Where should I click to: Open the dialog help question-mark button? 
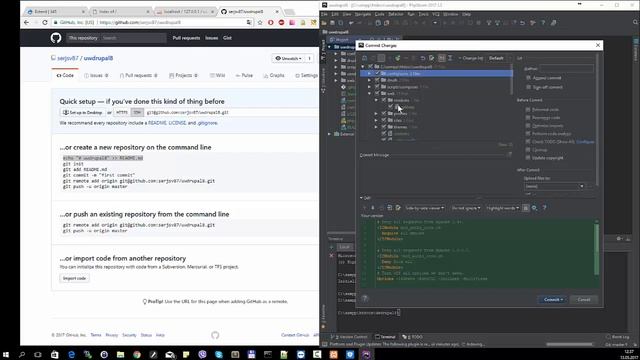pos(365,298)
